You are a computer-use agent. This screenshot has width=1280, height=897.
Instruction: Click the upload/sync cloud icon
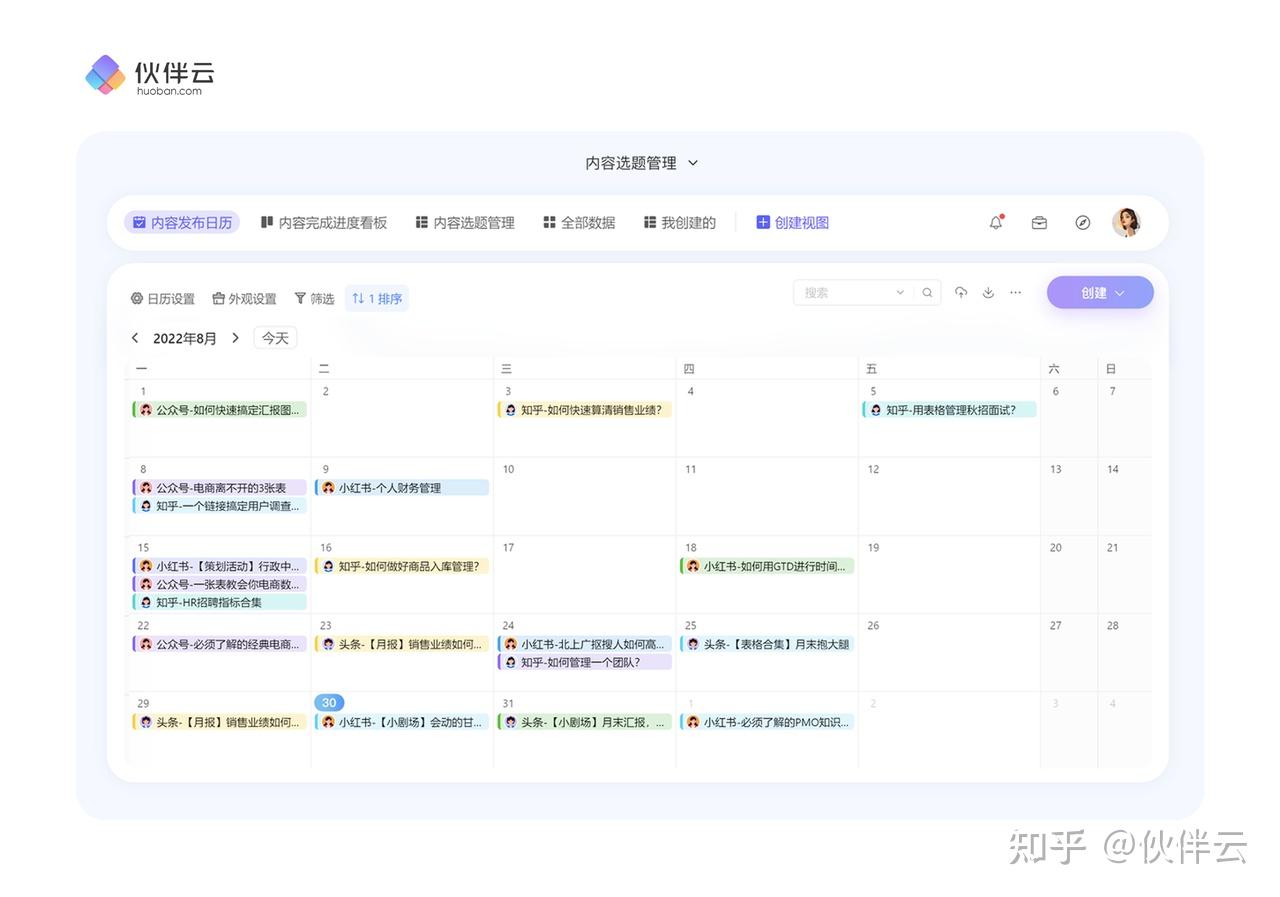[961, 292]
